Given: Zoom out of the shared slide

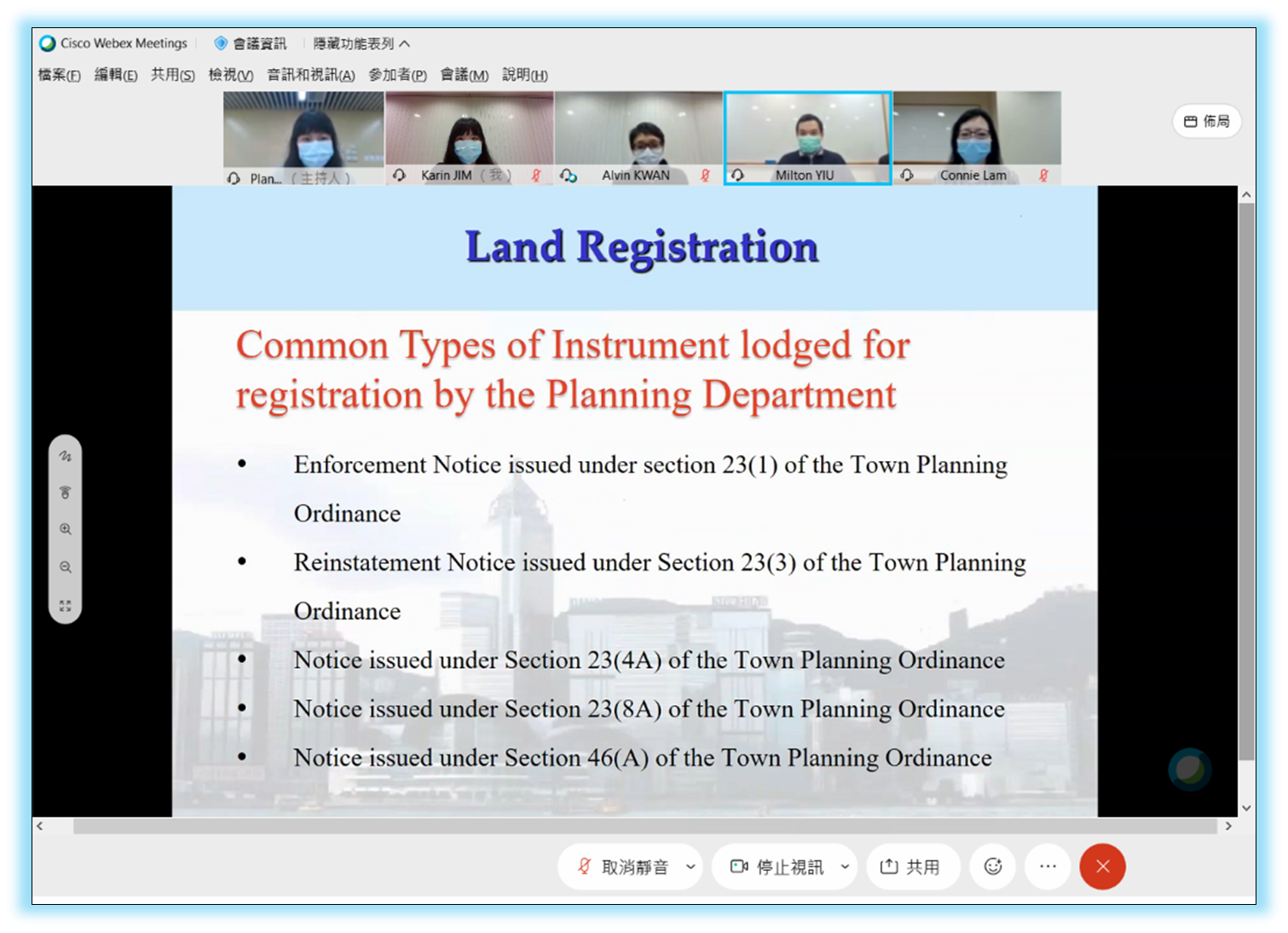Looking at the screenshot, I should (x=66, y=567).
